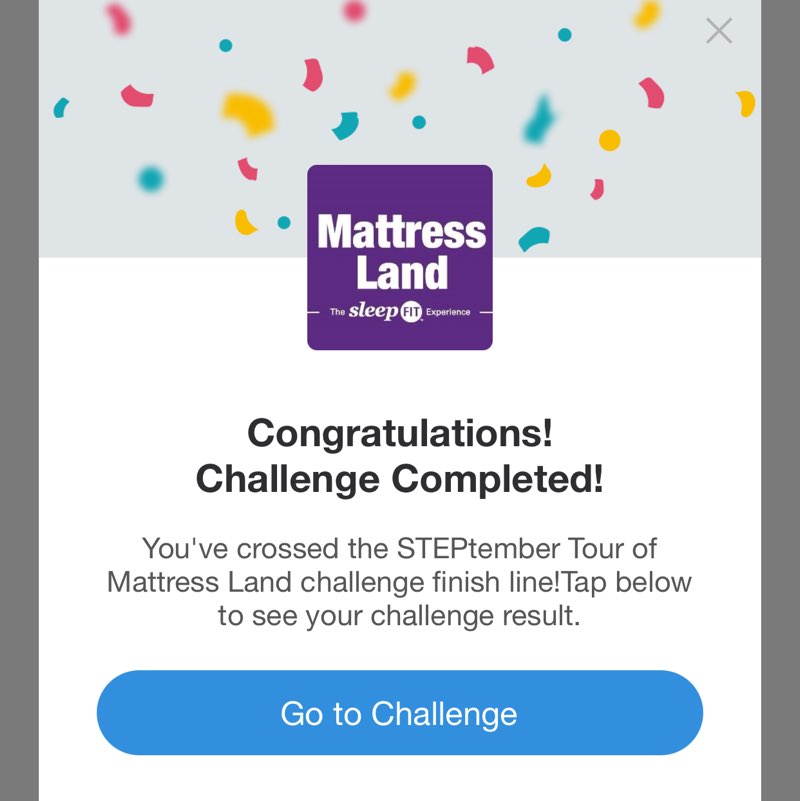The height and width of the screenshot is (801, 800).
Task: Tap the word 'Land' in the logo
Action: click(402, 272)
